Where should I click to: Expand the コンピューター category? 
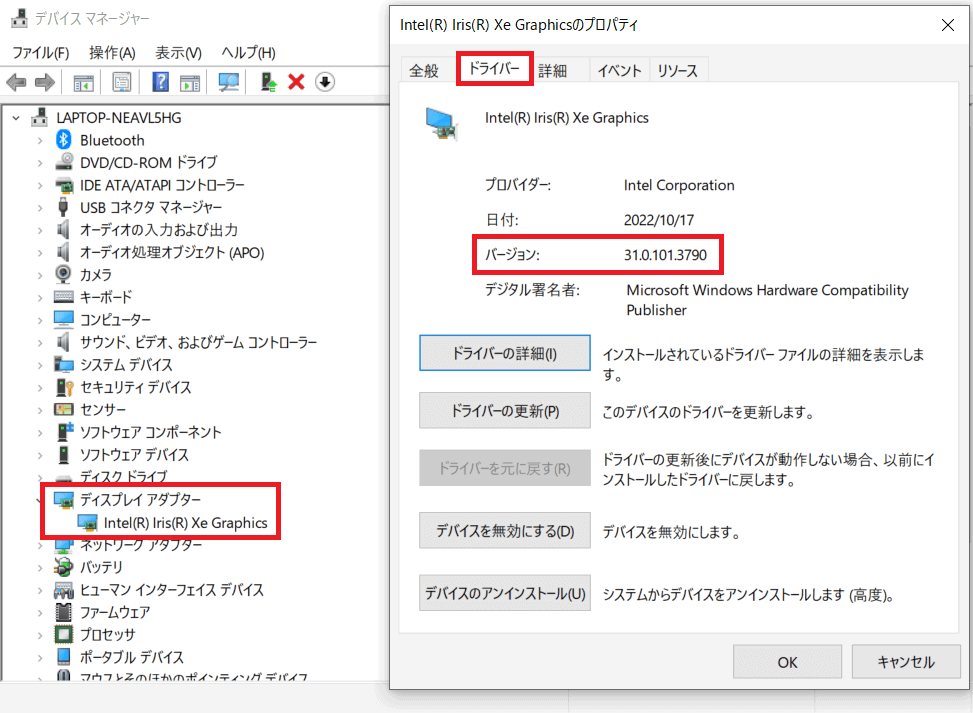coord(40,320)
